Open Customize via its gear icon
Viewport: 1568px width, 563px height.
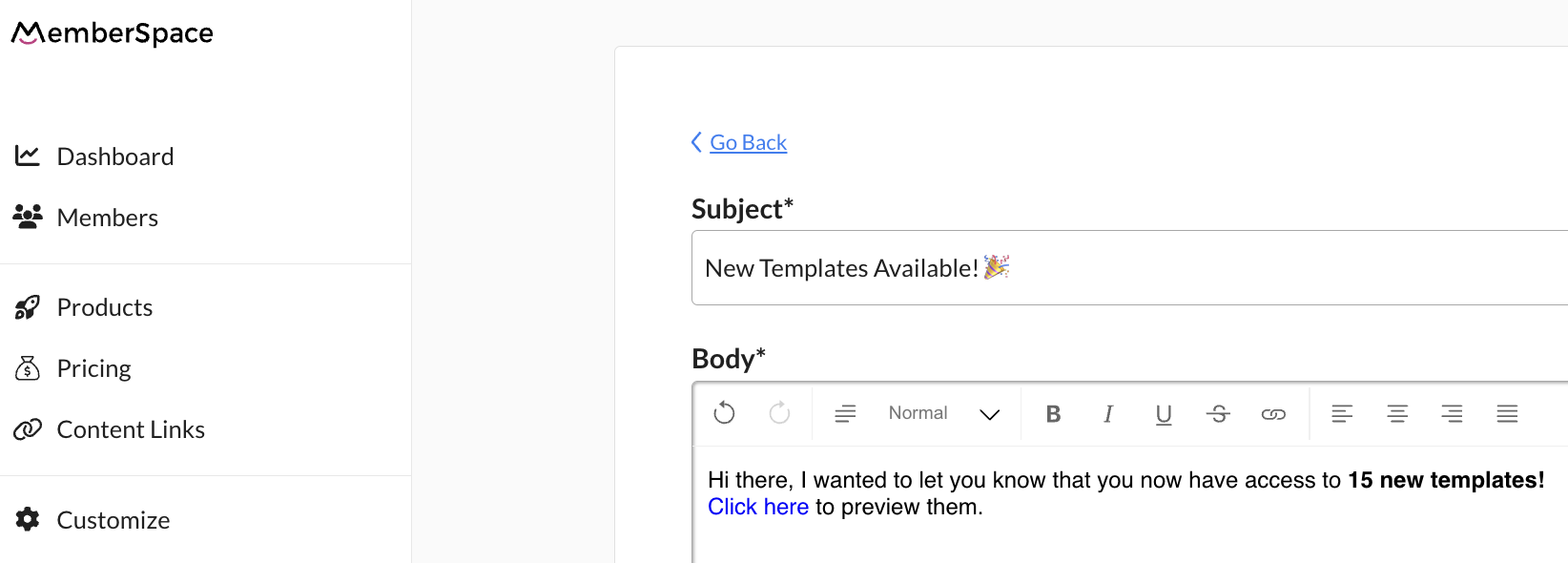coord(26,519)
